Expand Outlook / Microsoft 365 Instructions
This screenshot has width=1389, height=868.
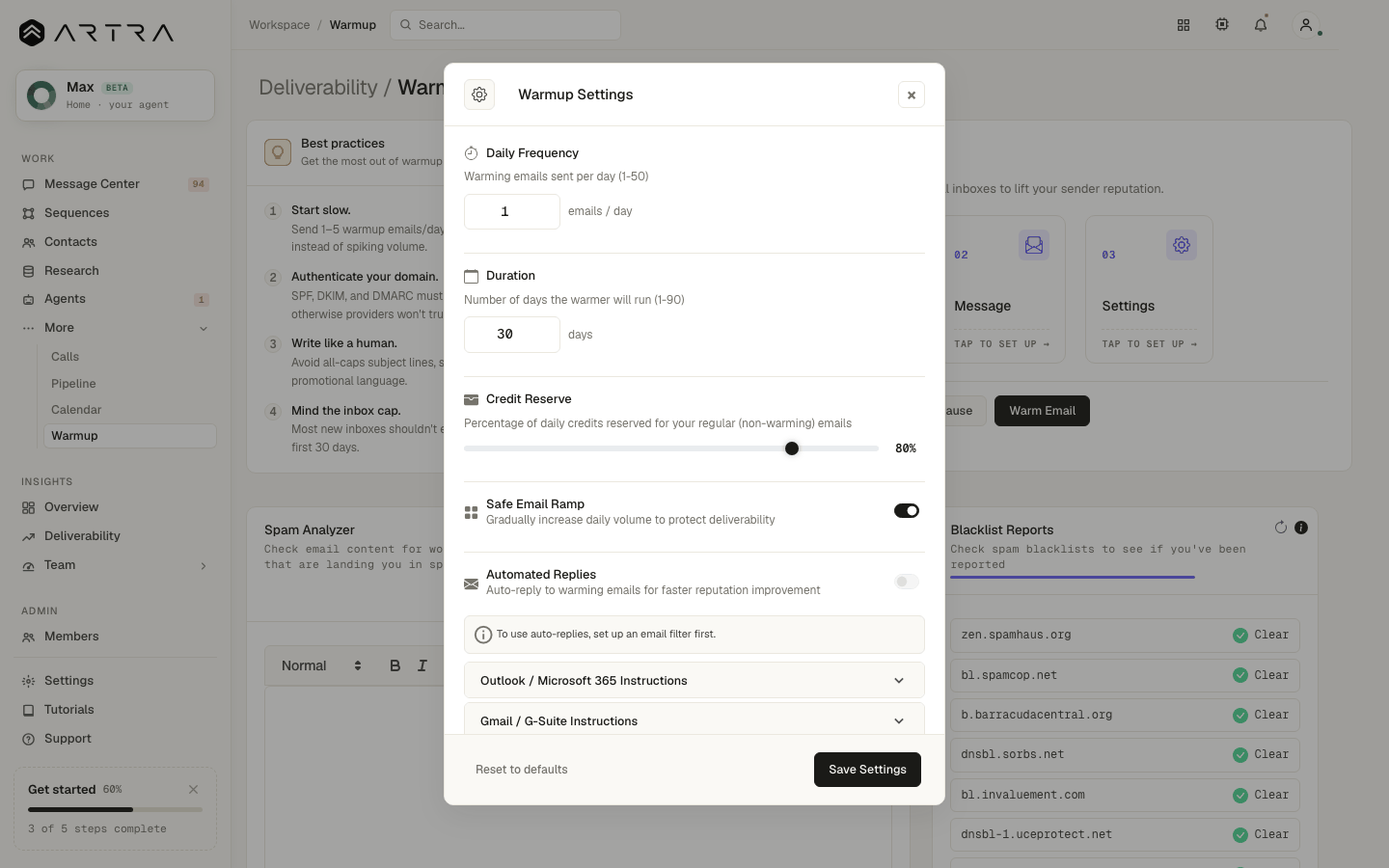click(694, 681)
